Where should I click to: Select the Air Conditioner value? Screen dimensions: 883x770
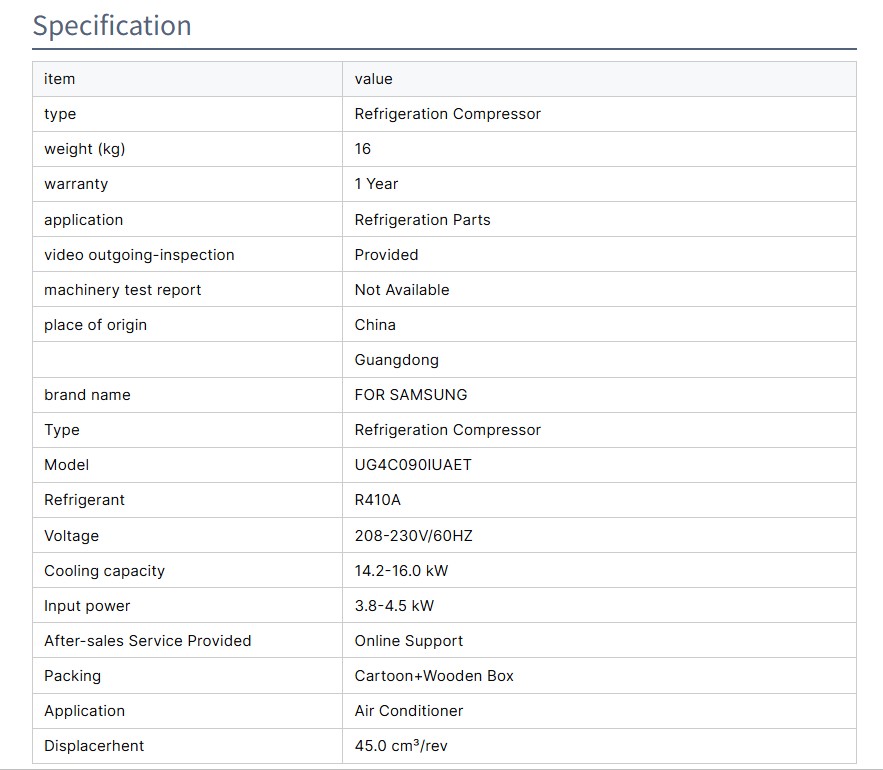coord(408,711)
